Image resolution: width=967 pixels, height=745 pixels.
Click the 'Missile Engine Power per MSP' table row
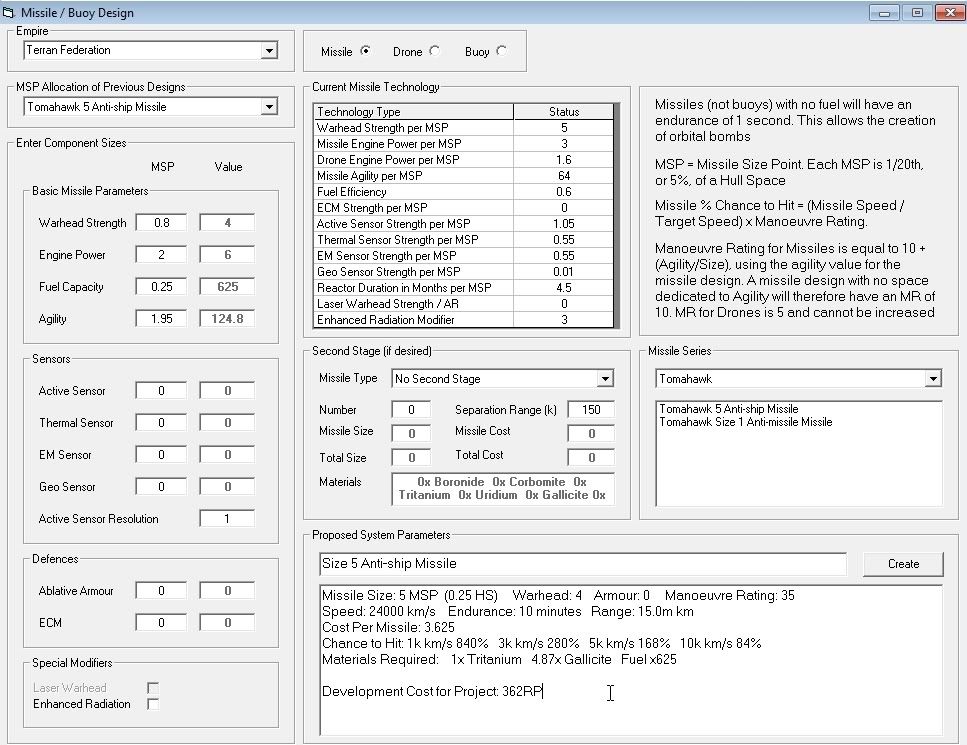(x=464, y=144)
